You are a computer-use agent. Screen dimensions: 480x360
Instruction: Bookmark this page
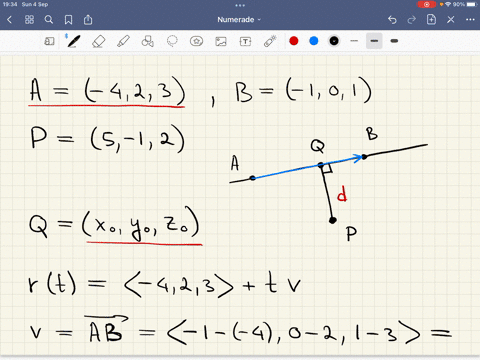click(68, 20)
